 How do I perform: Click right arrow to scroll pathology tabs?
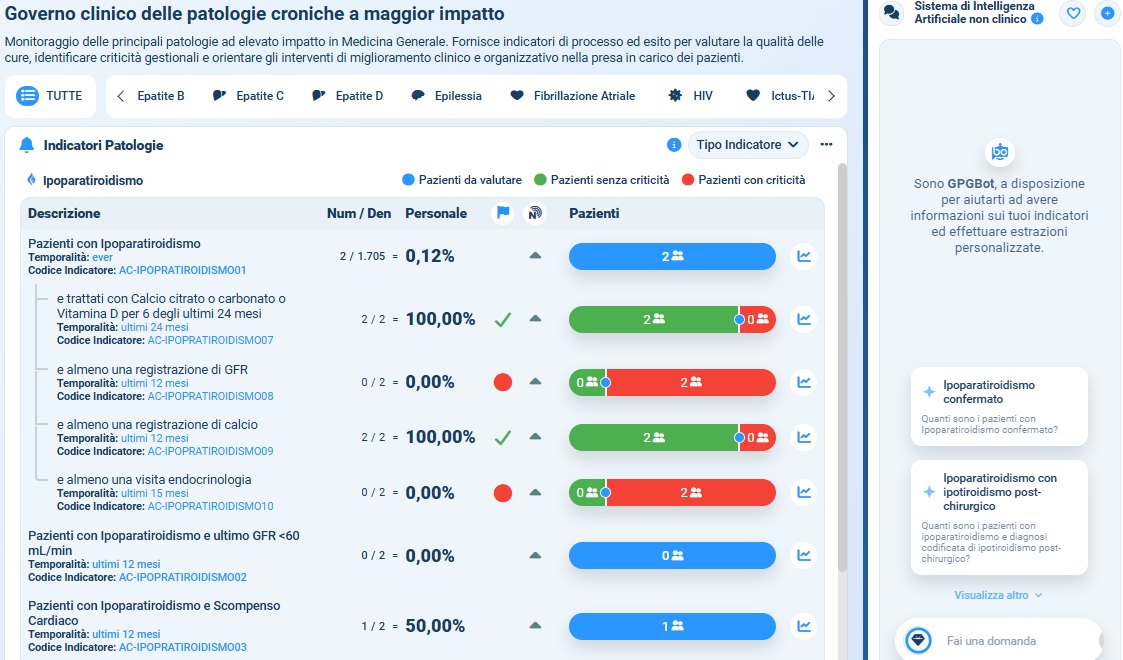831,96
